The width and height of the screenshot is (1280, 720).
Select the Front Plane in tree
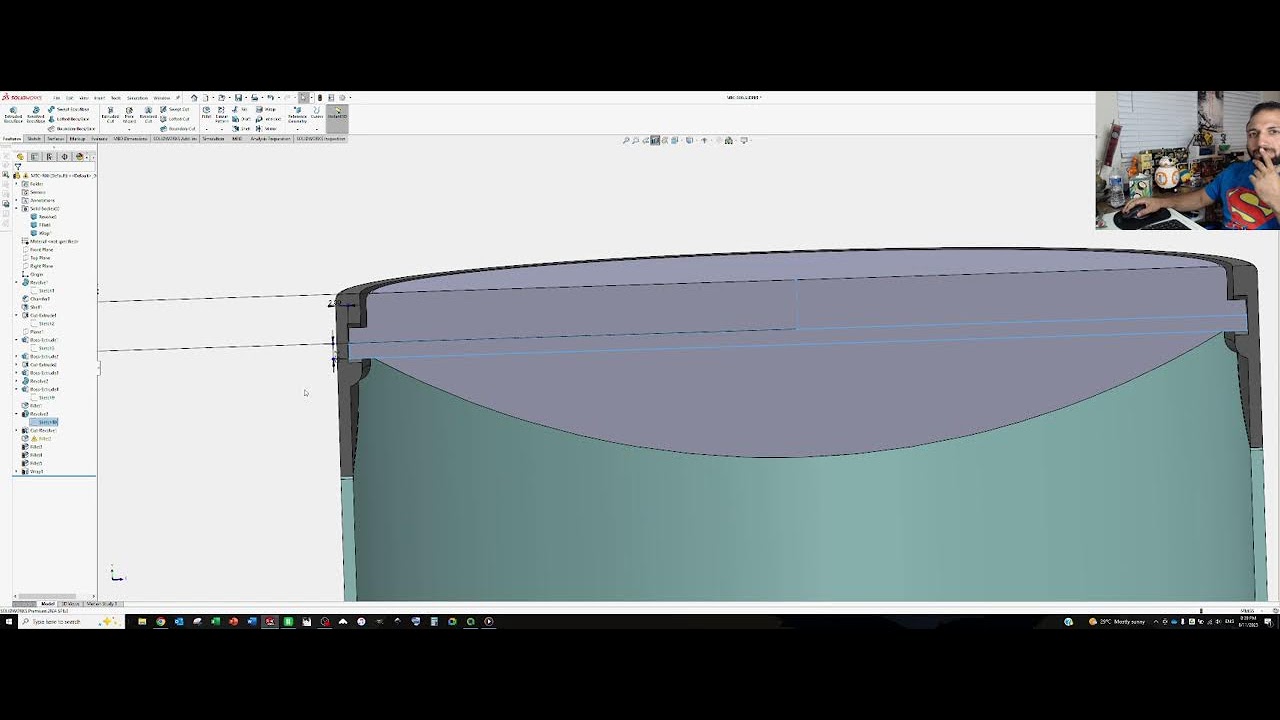coord(43,250)
